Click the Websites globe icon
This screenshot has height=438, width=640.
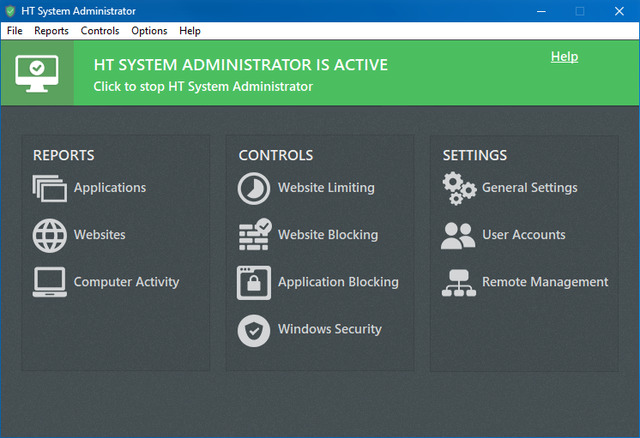(49, 235)
